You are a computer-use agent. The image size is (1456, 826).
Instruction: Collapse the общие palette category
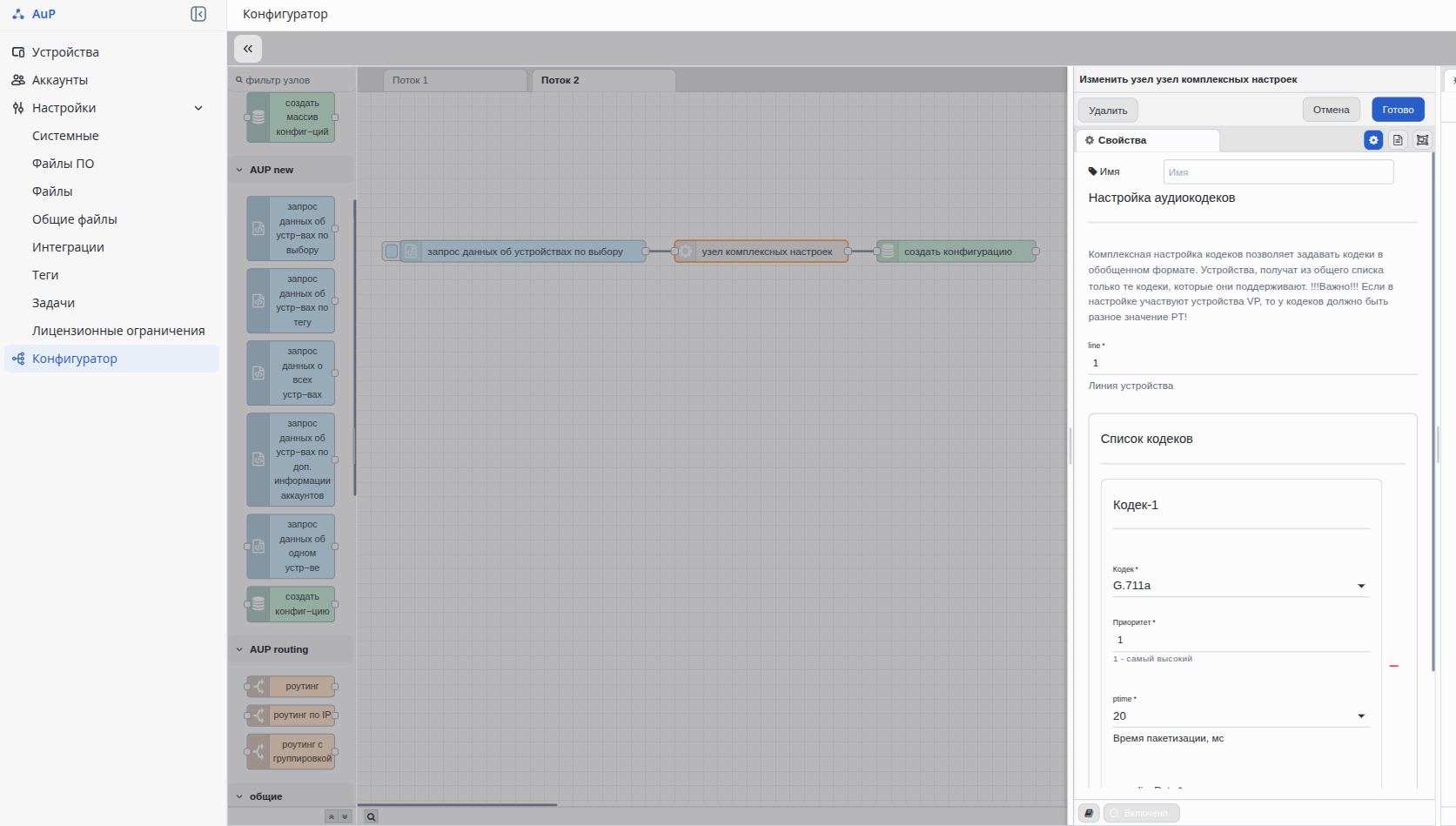click(x=292, y=796)
